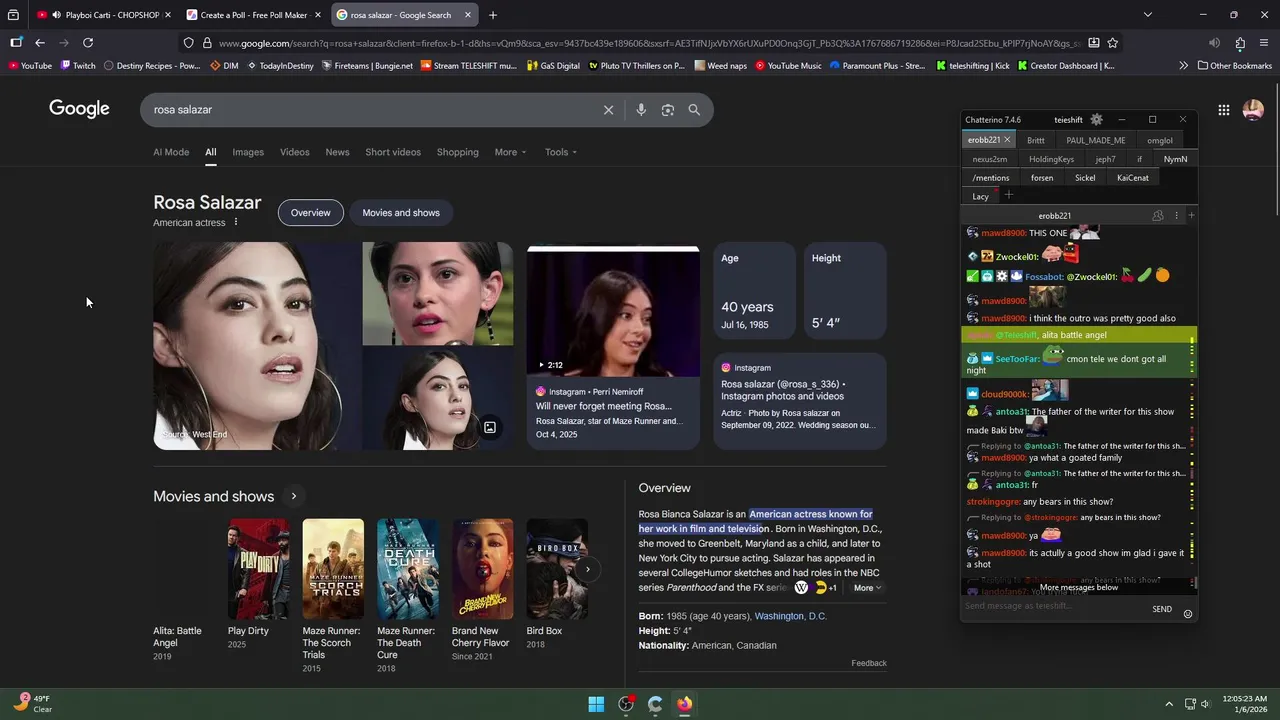The width and height of the screenshot is (1280, 720).
Task: Play the Perri Nemiroff Instagram video
Action: pyautogui.click(x=613, y=312)
